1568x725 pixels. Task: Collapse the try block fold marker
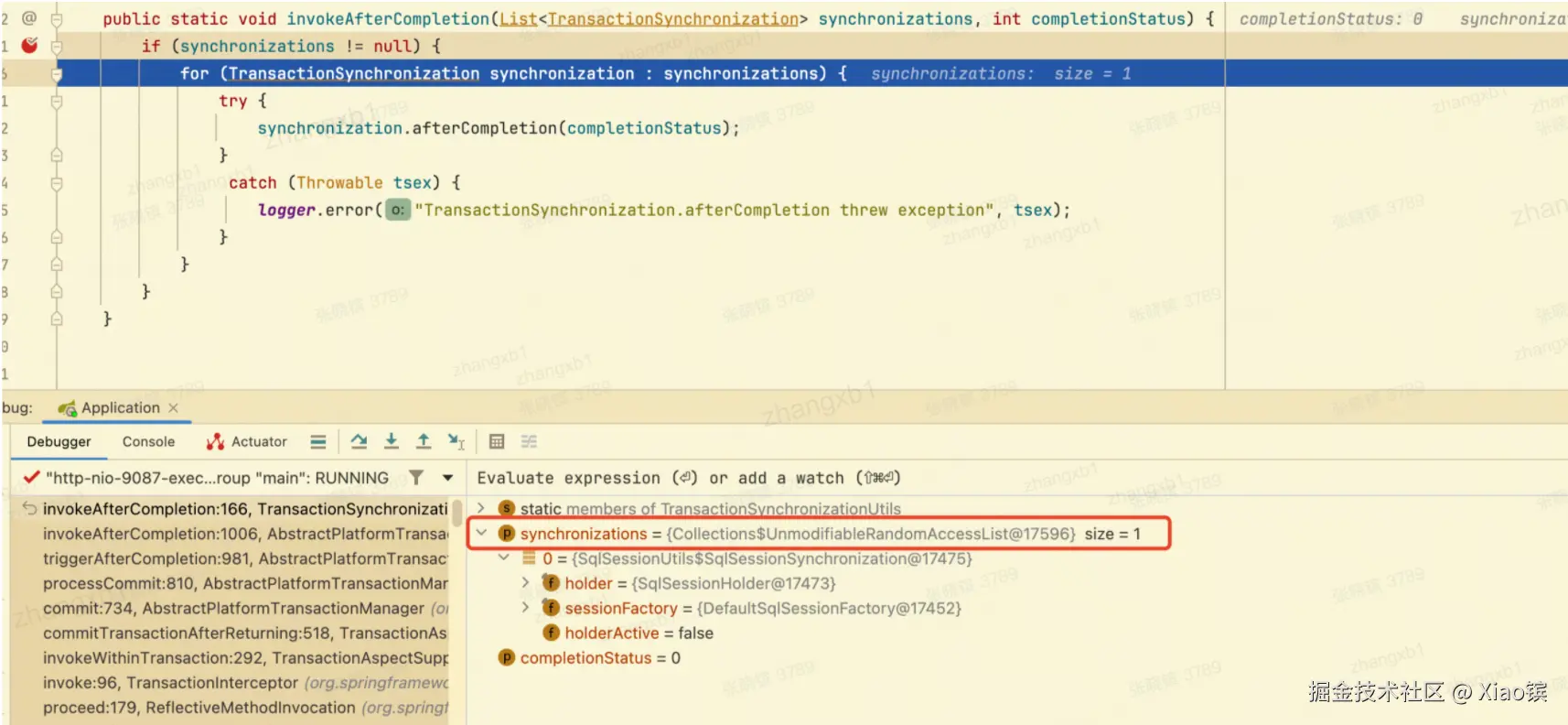(x=57, y=101)
